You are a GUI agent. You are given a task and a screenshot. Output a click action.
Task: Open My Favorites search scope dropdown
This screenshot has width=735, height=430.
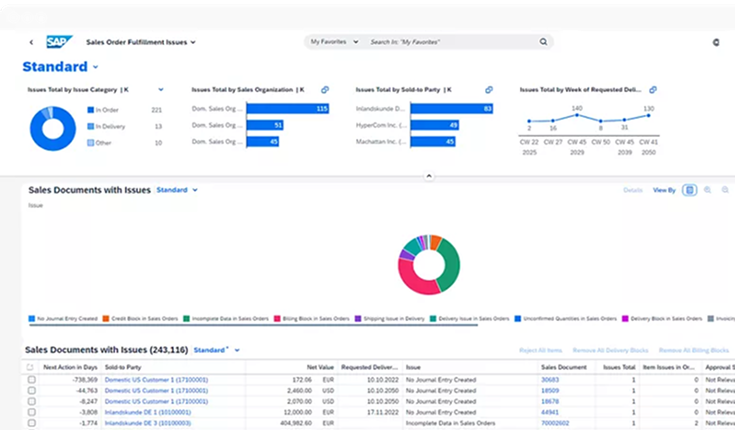click(x=332, y=42)
